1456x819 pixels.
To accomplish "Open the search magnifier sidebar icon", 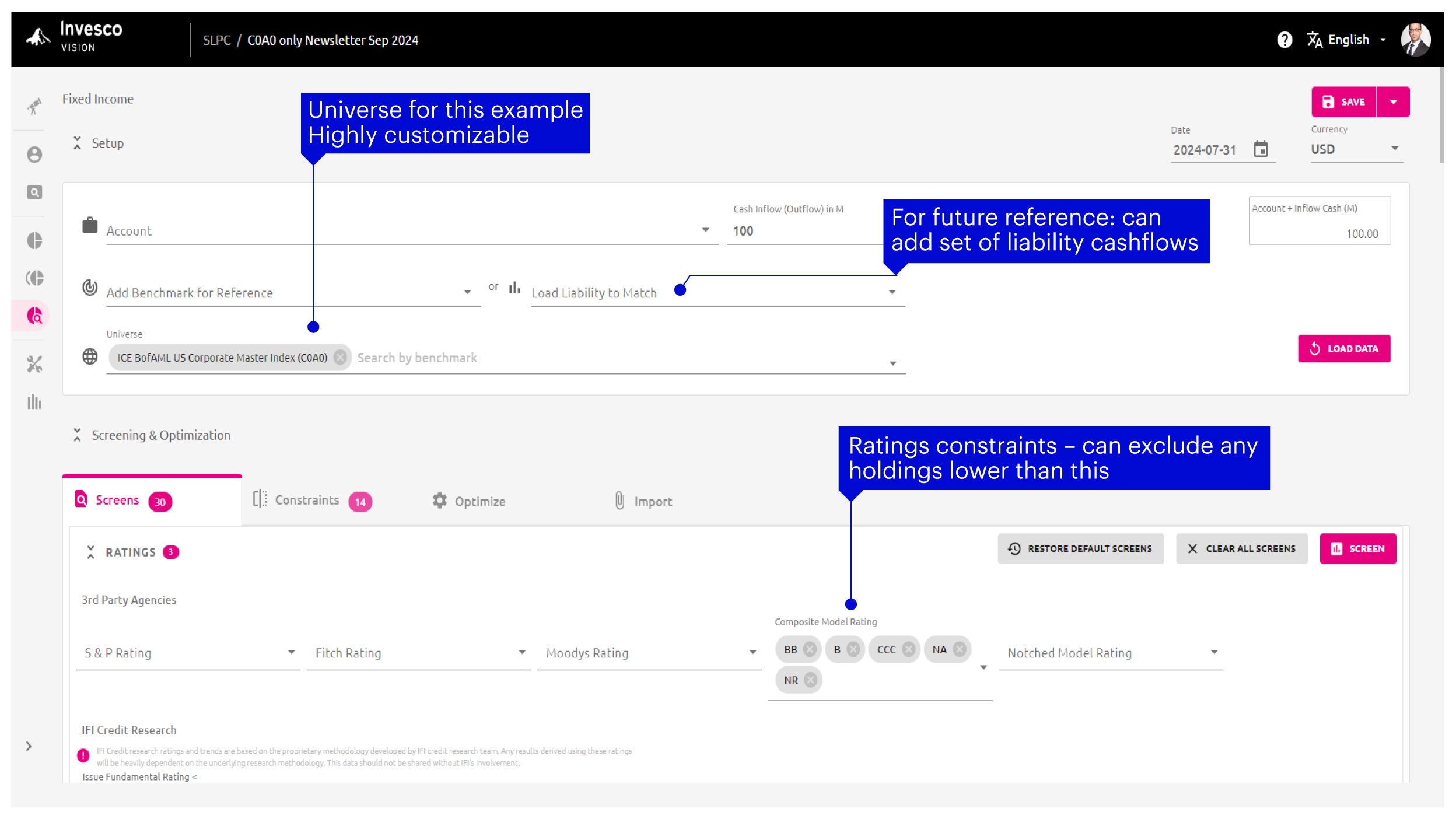I will click(34, 192).
